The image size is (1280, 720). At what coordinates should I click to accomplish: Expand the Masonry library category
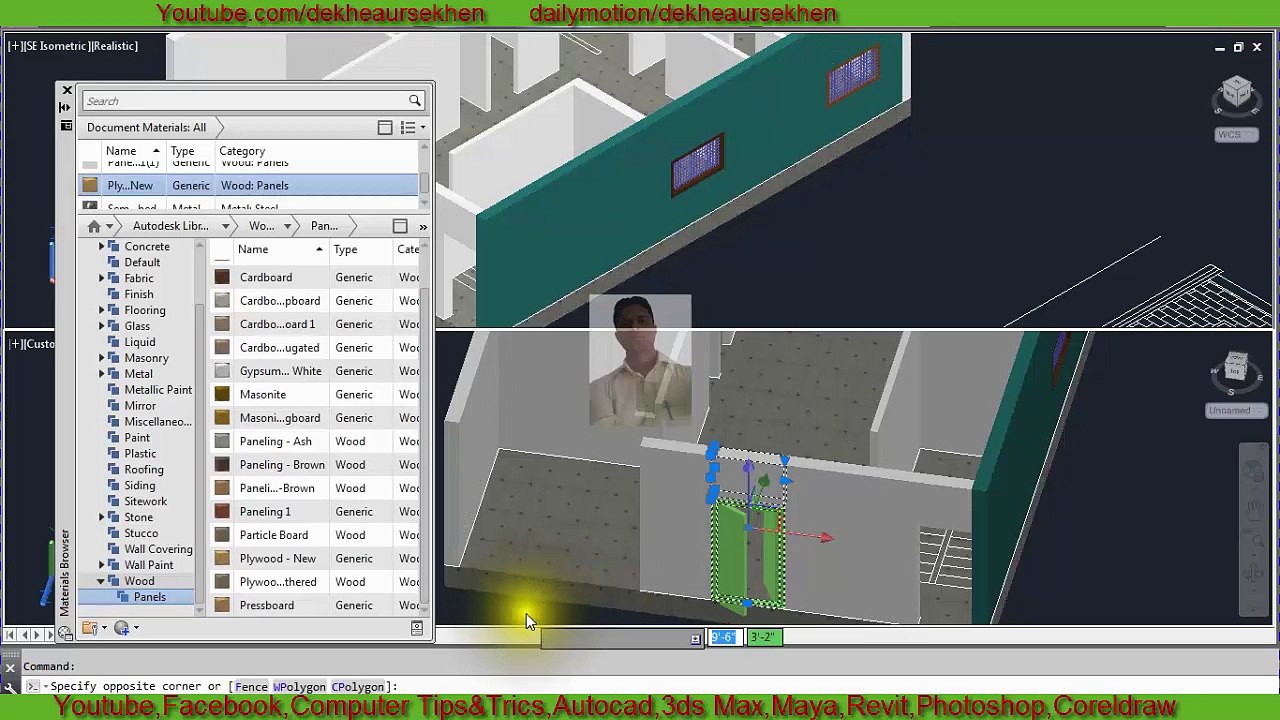101,358
